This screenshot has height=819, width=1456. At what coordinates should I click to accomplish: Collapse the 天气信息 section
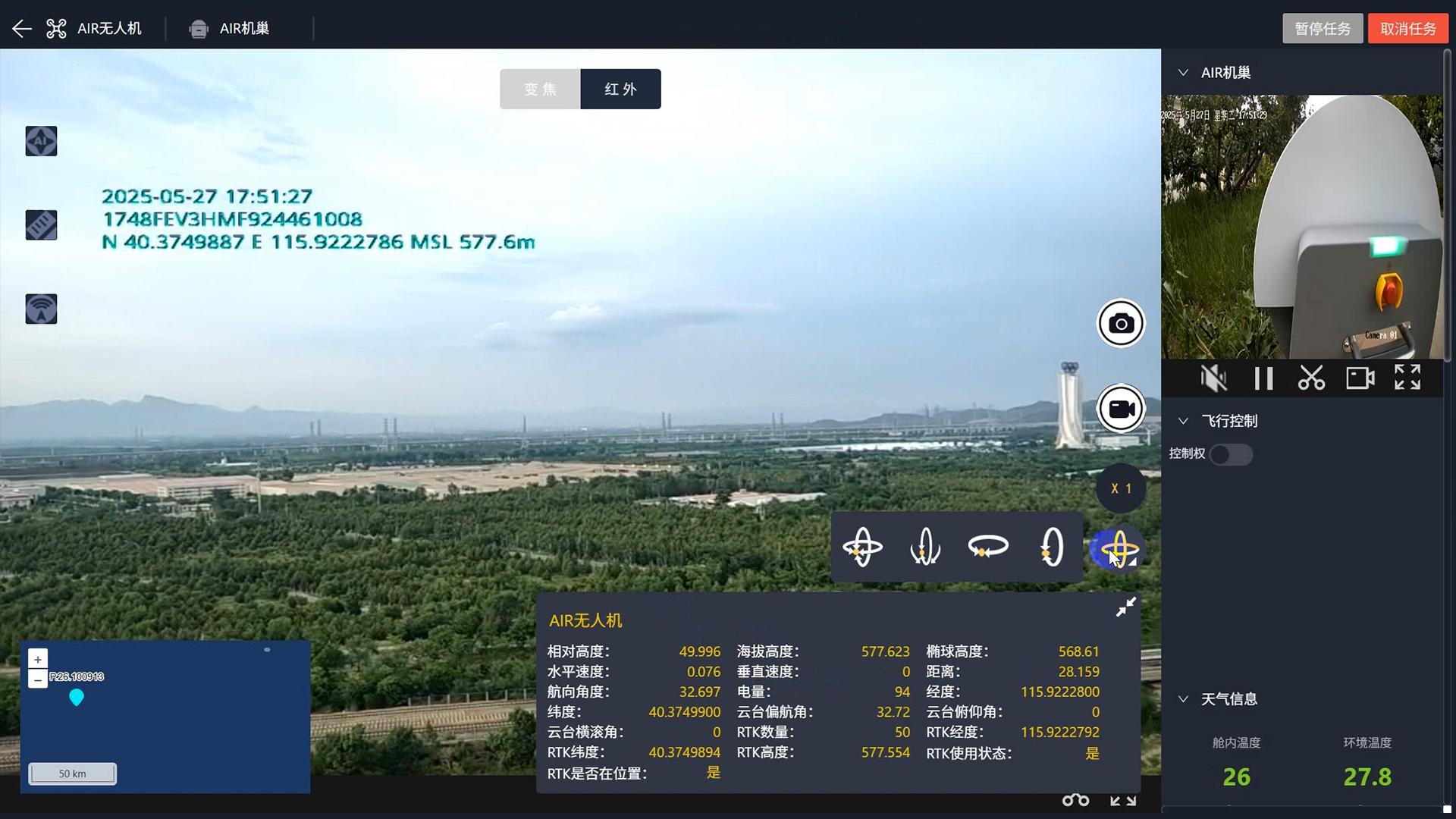(x=1183, y=699)
